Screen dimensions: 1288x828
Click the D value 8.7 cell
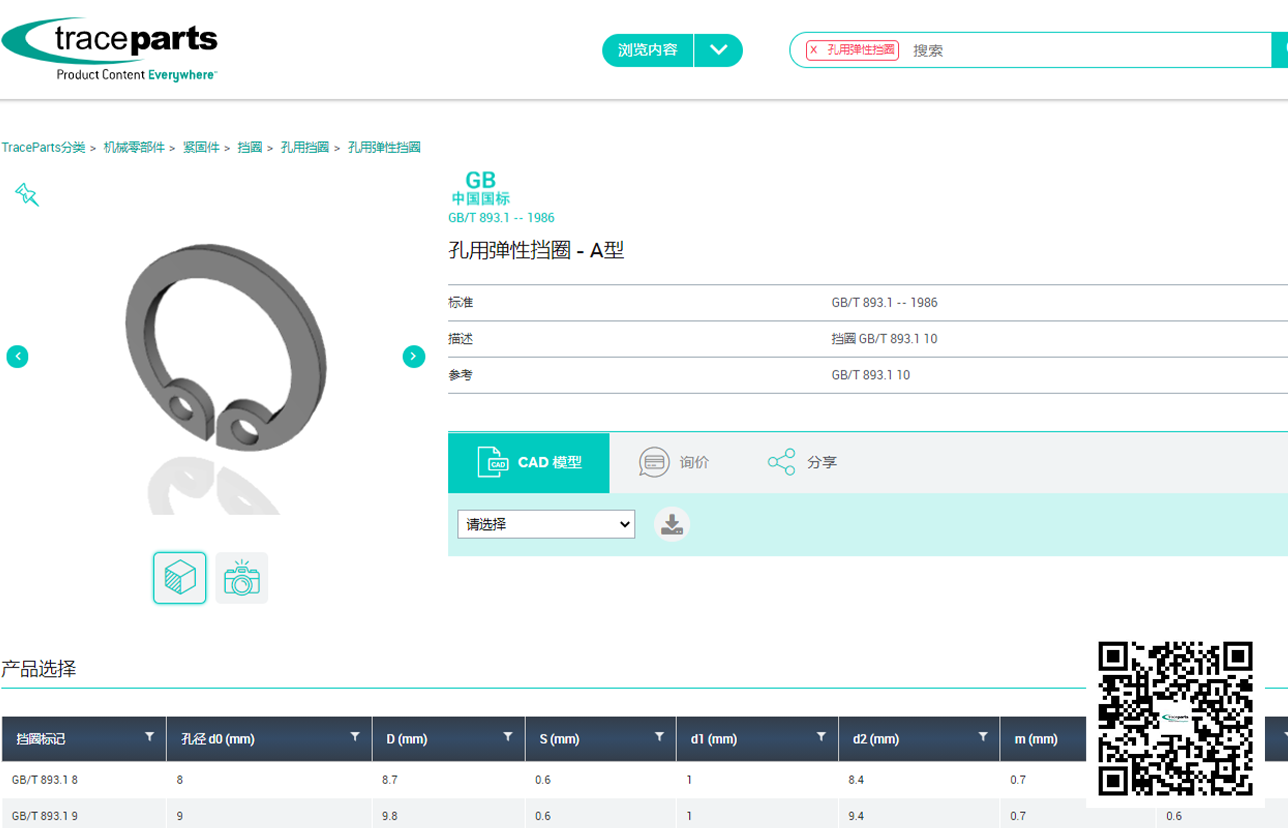pos(449,779)
